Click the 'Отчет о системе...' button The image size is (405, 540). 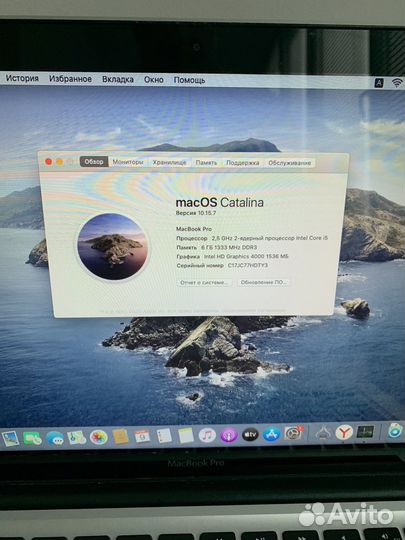(204, 282)
